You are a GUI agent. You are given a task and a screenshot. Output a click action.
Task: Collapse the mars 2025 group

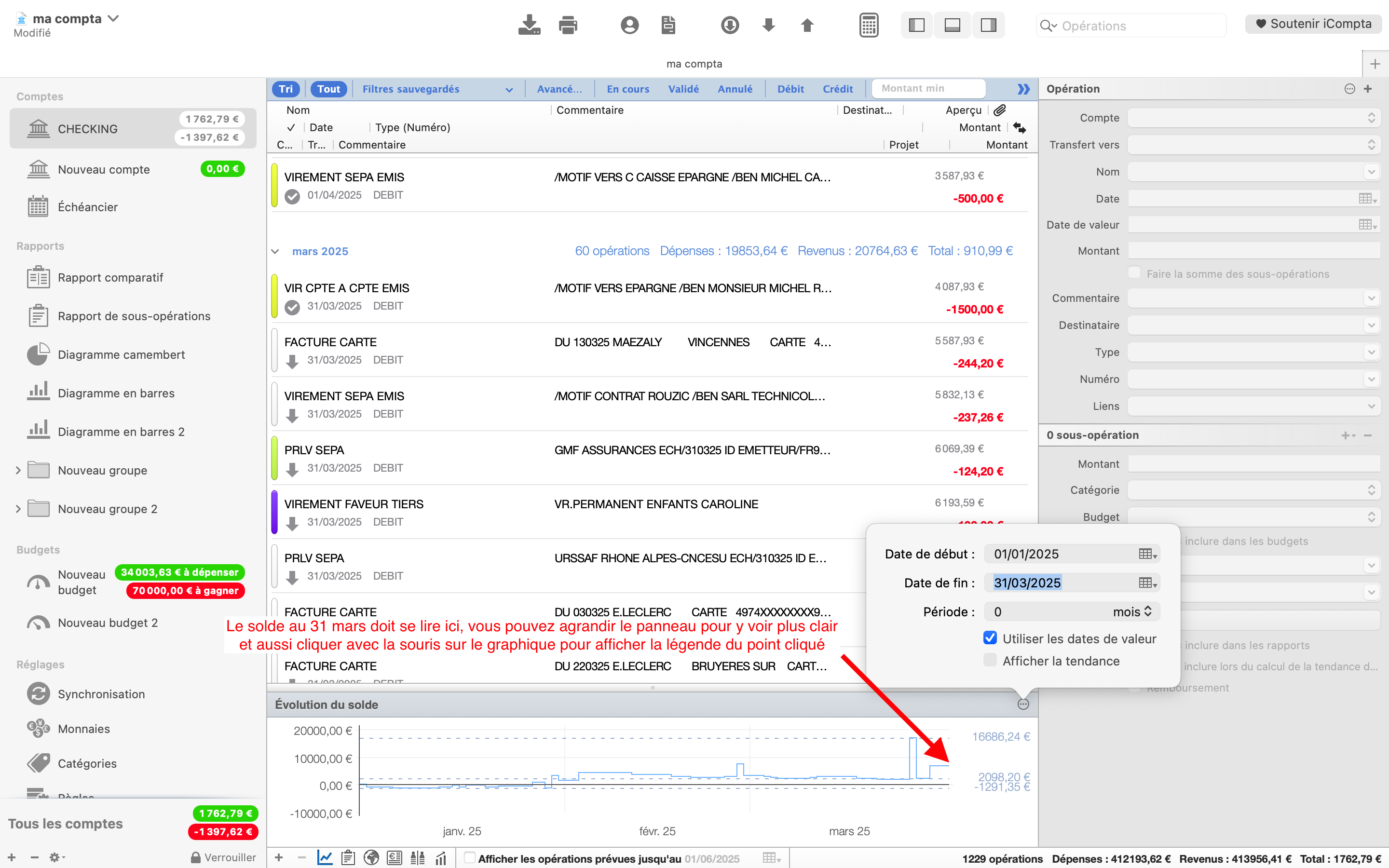[275, 251]
